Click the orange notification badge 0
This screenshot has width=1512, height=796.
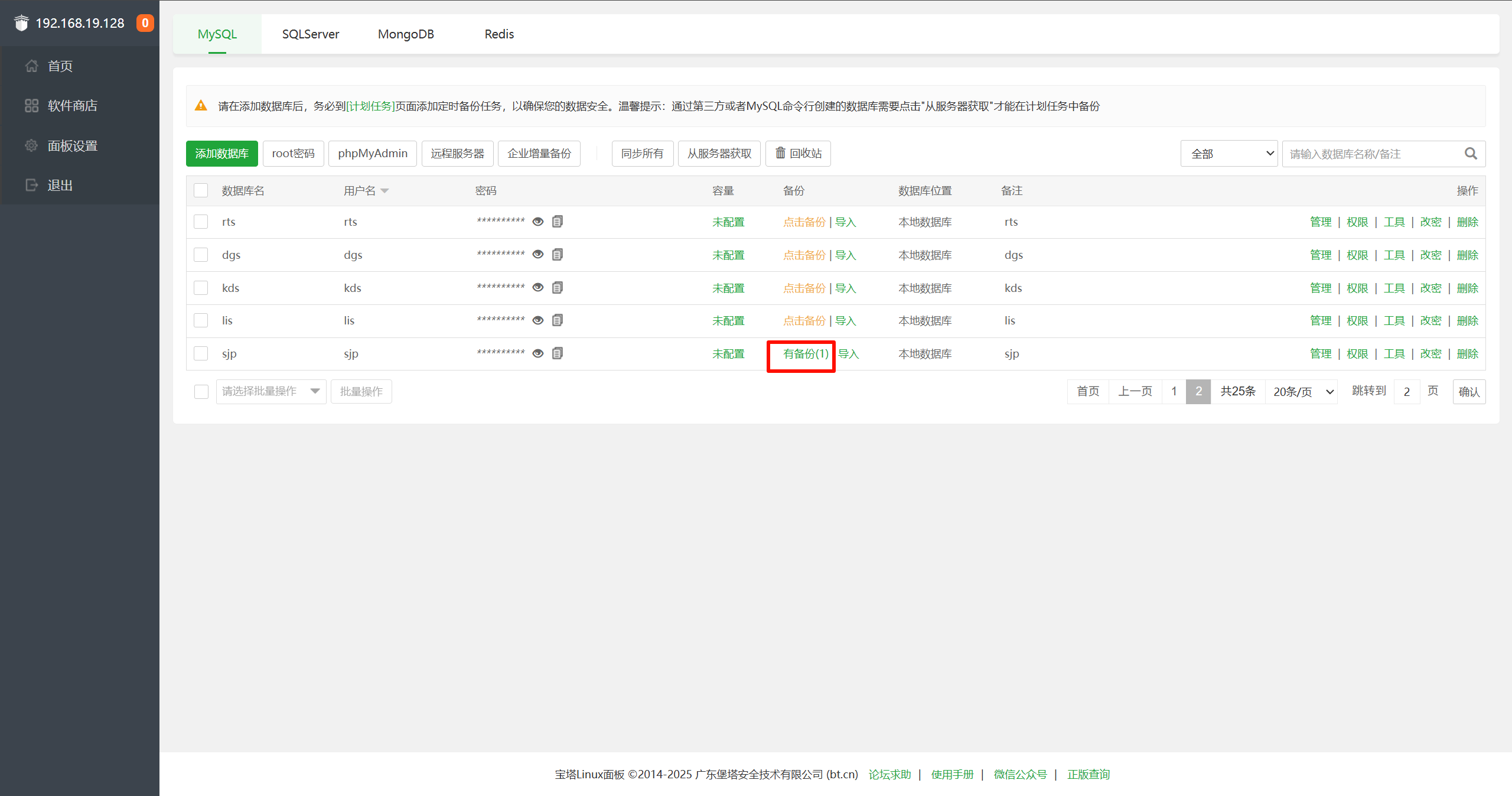(145, 23)
